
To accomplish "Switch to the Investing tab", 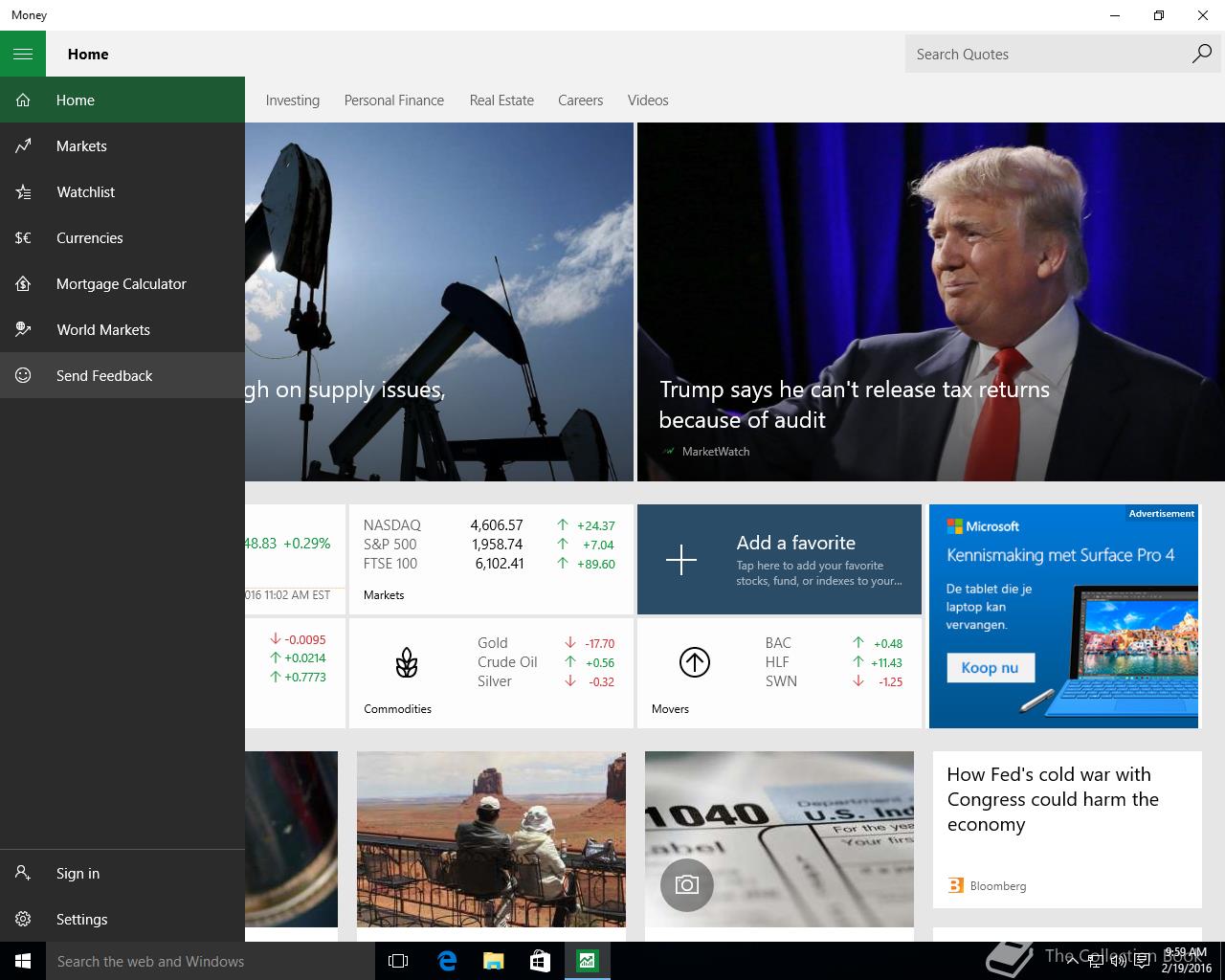I will tap(293, 100).
